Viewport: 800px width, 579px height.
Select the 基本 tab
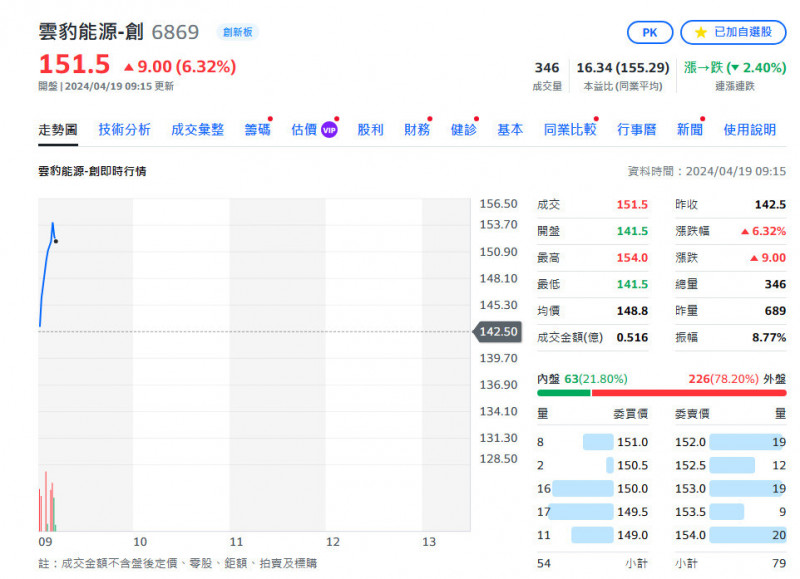pos(510,130)
